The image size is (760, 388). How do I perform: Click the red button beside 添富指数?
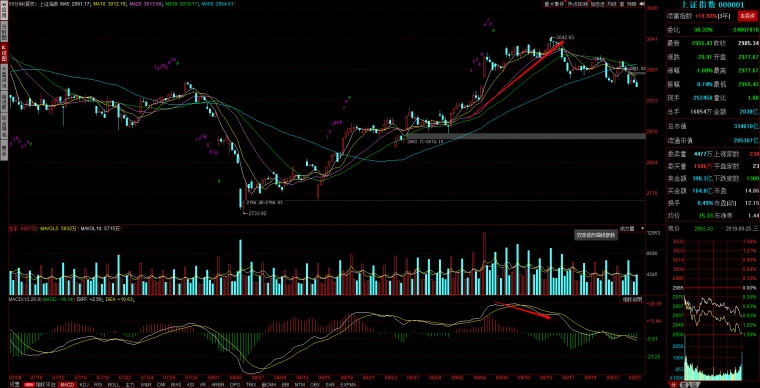746,16
